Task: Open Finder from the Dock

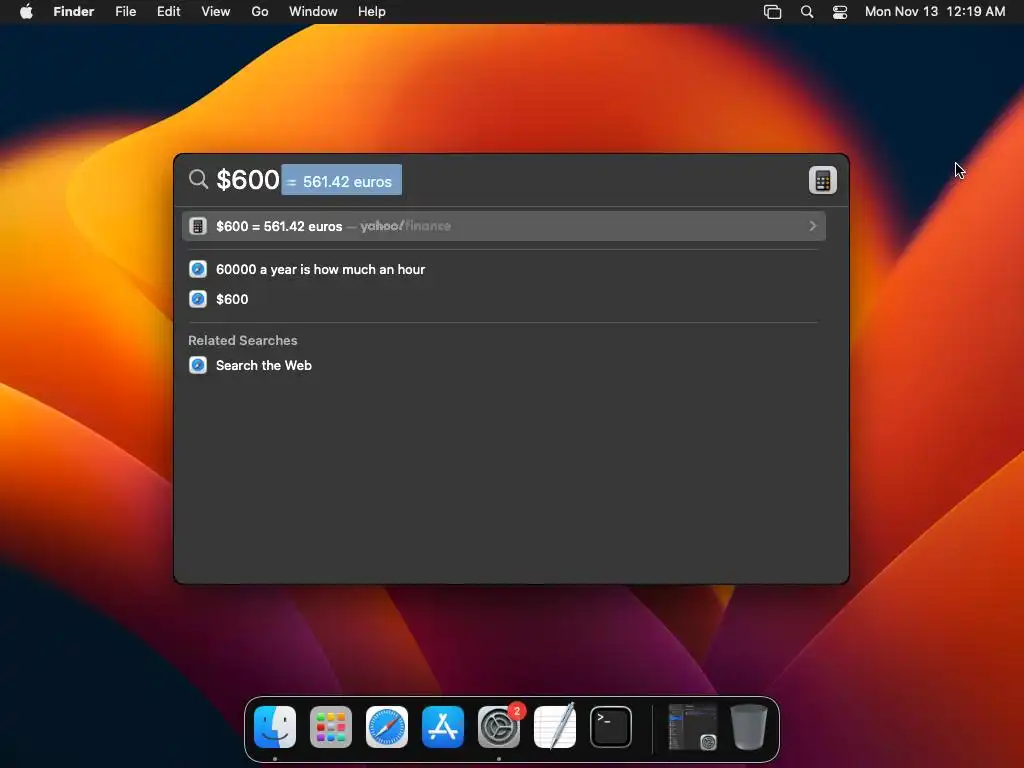Action: click(275, 727)
